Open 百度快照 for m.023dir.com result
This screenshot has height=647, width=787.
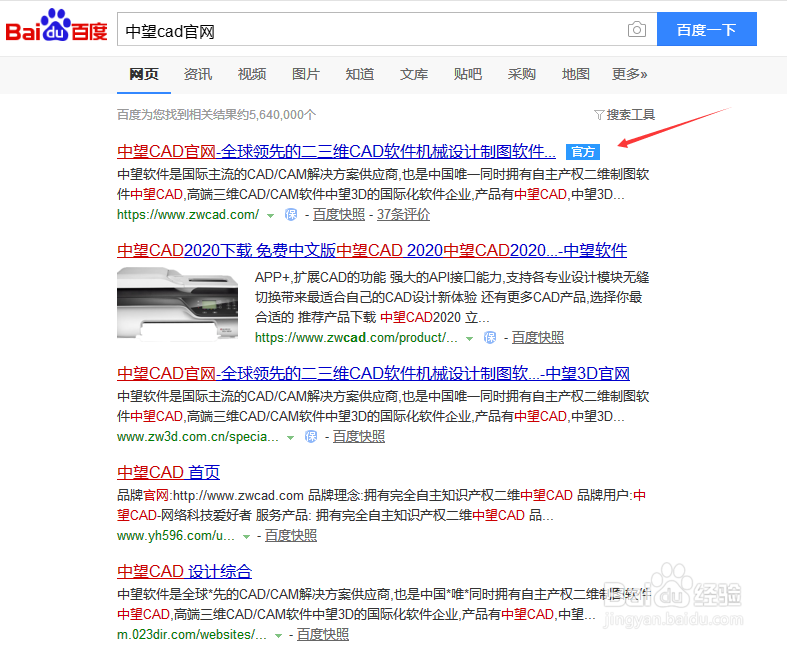click(323, 634)
